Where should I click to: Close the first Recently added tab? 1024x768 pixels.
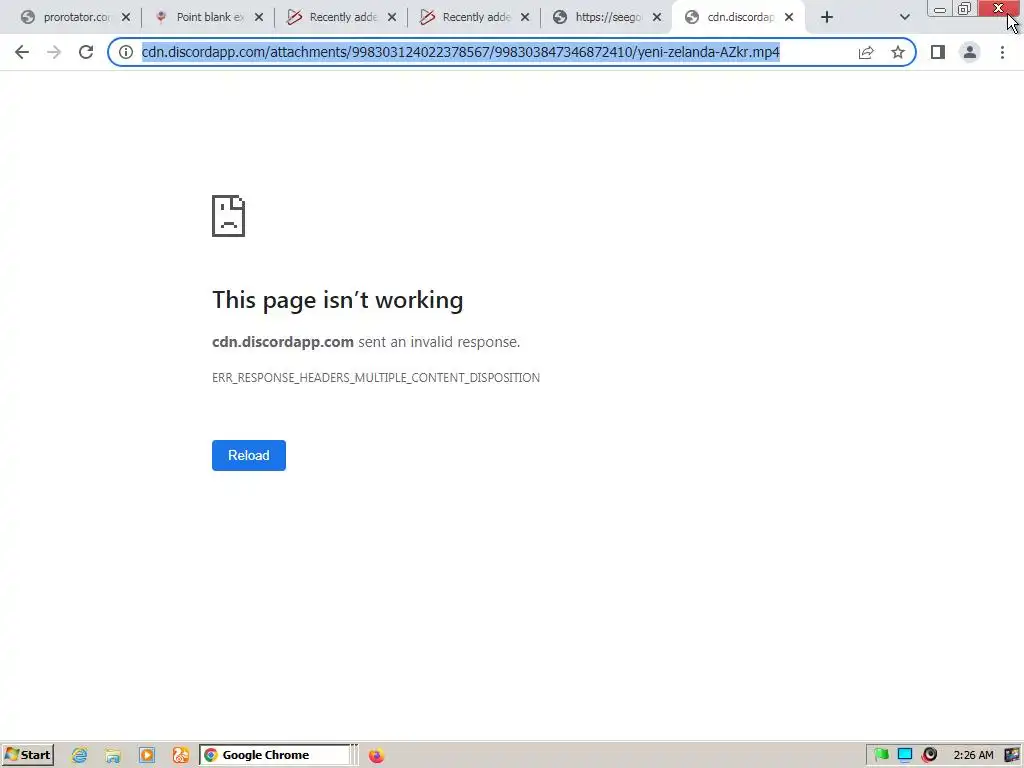point(392,18)
